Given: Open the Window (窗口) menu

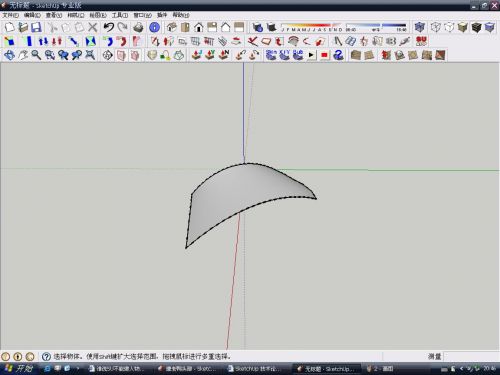Looking at the screenshot, I should (x=142, y=15).
